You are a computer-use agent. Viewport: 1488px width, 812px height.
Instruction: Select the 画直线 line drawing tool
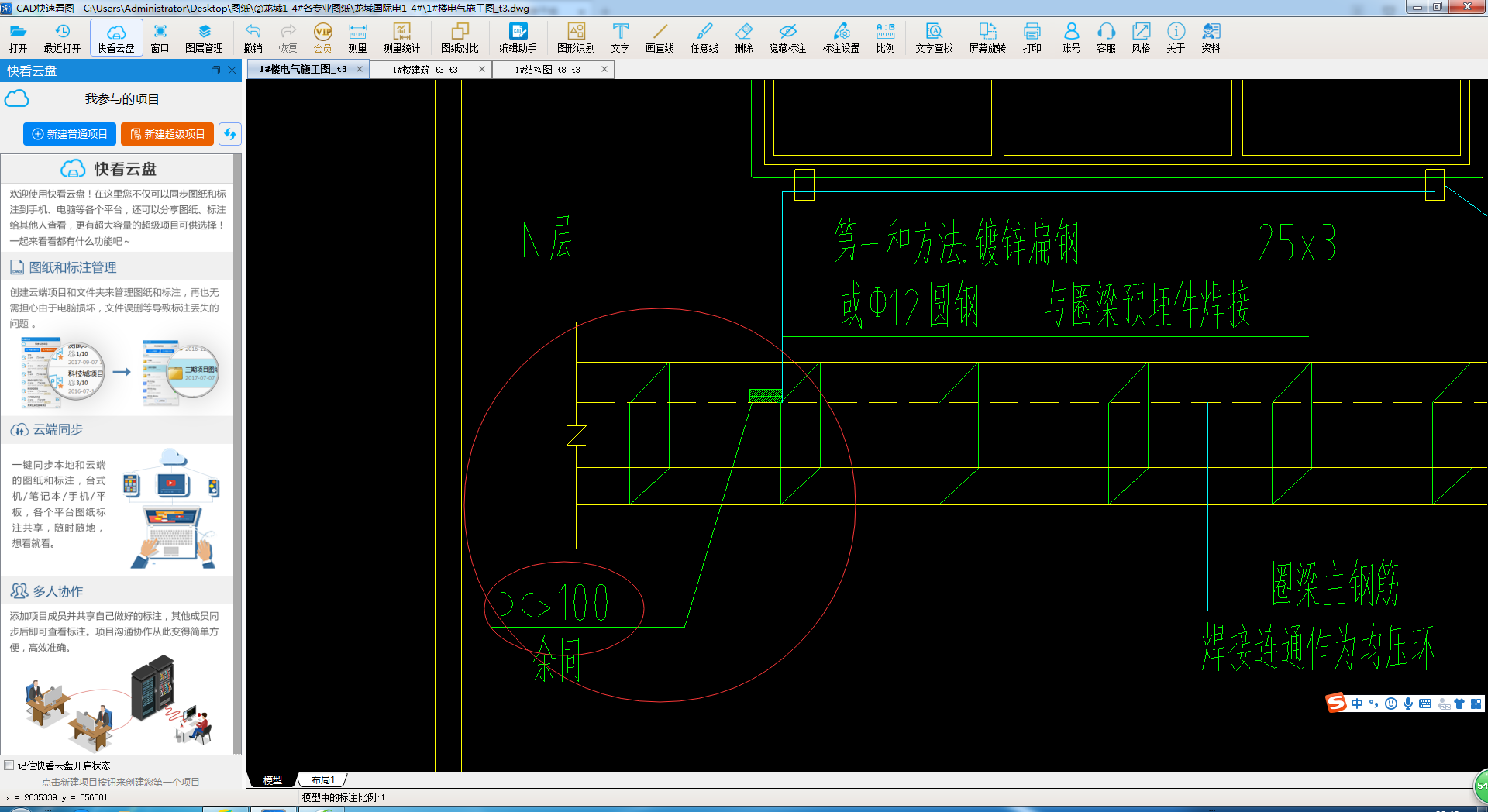660,37
